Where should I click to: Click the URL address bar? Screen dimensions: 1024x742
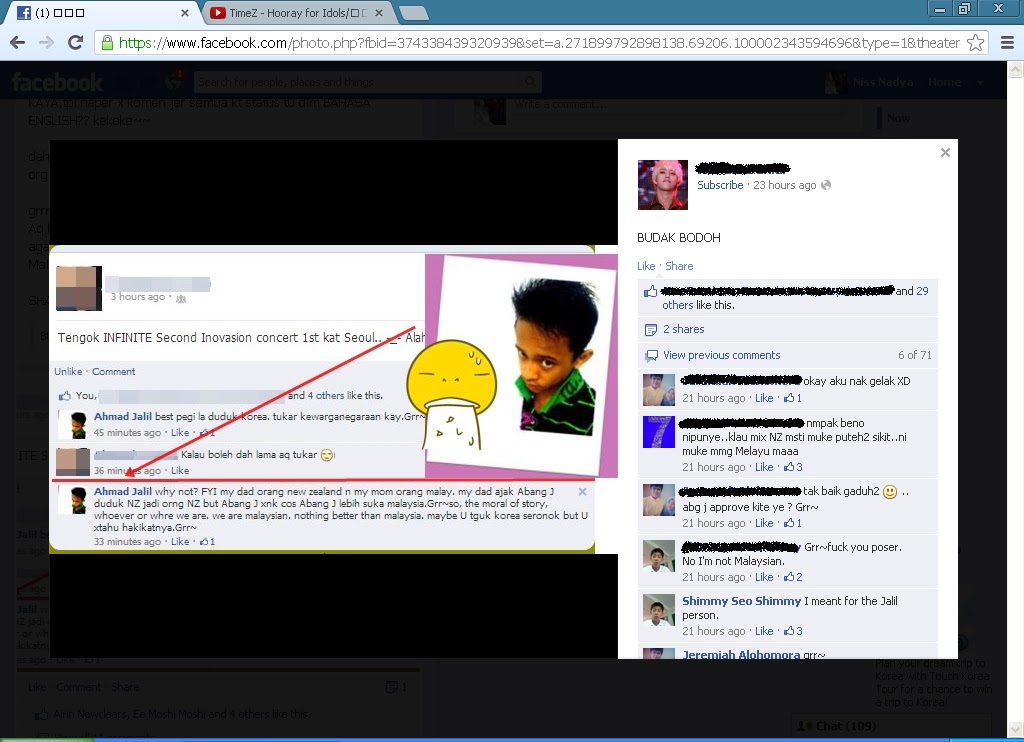(539, 43)
